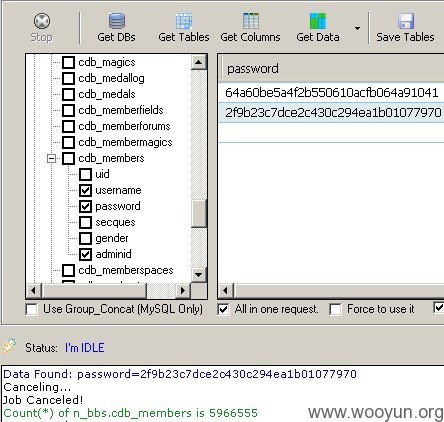This screenshot has height=422, width=444.
Task: Disable the All in one request checkbox
Action: pyautogui.click(x=223, y=309)
